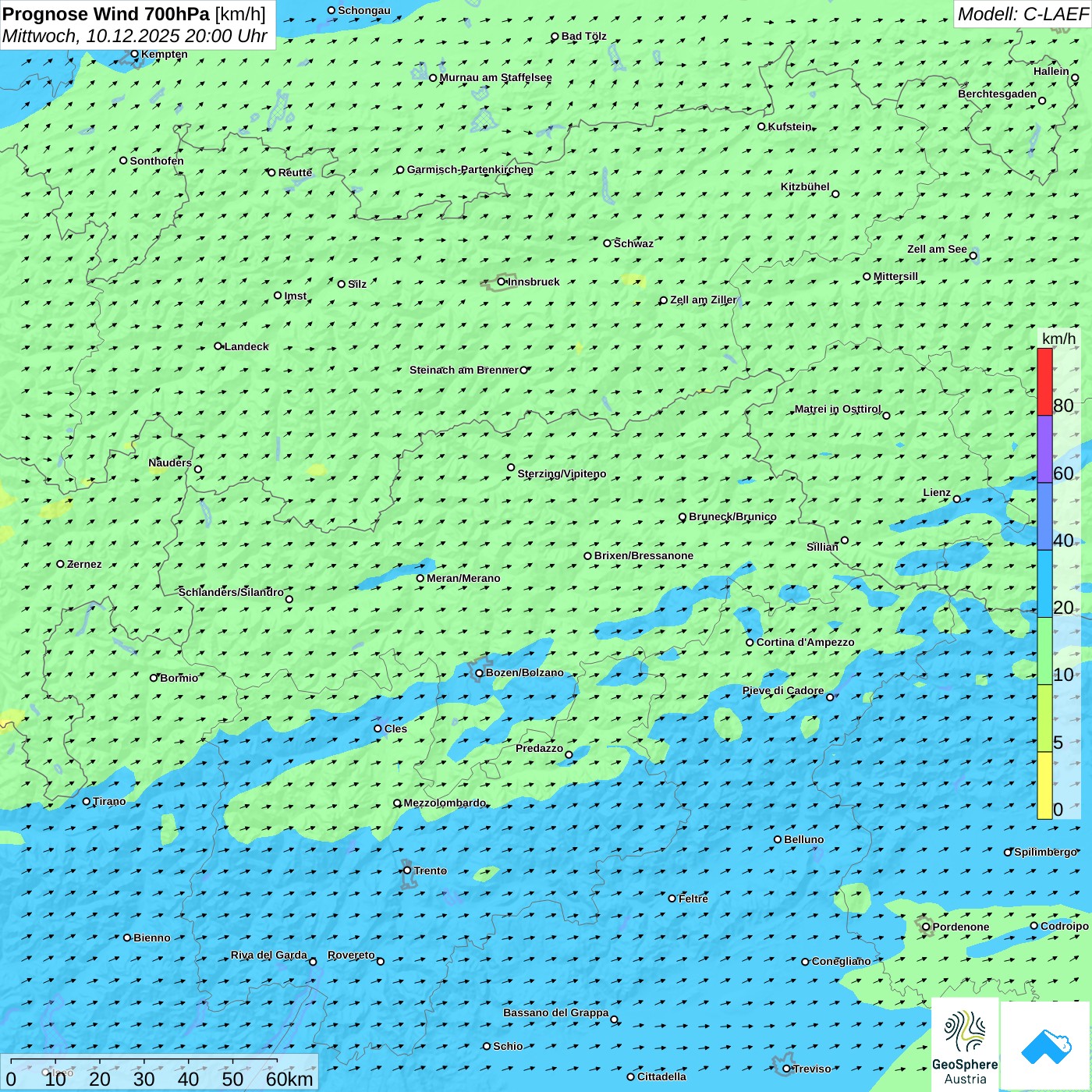The image size is (1092, 1092).
Task: Select the Lienz location marker
Action: [x=957, y=499]
